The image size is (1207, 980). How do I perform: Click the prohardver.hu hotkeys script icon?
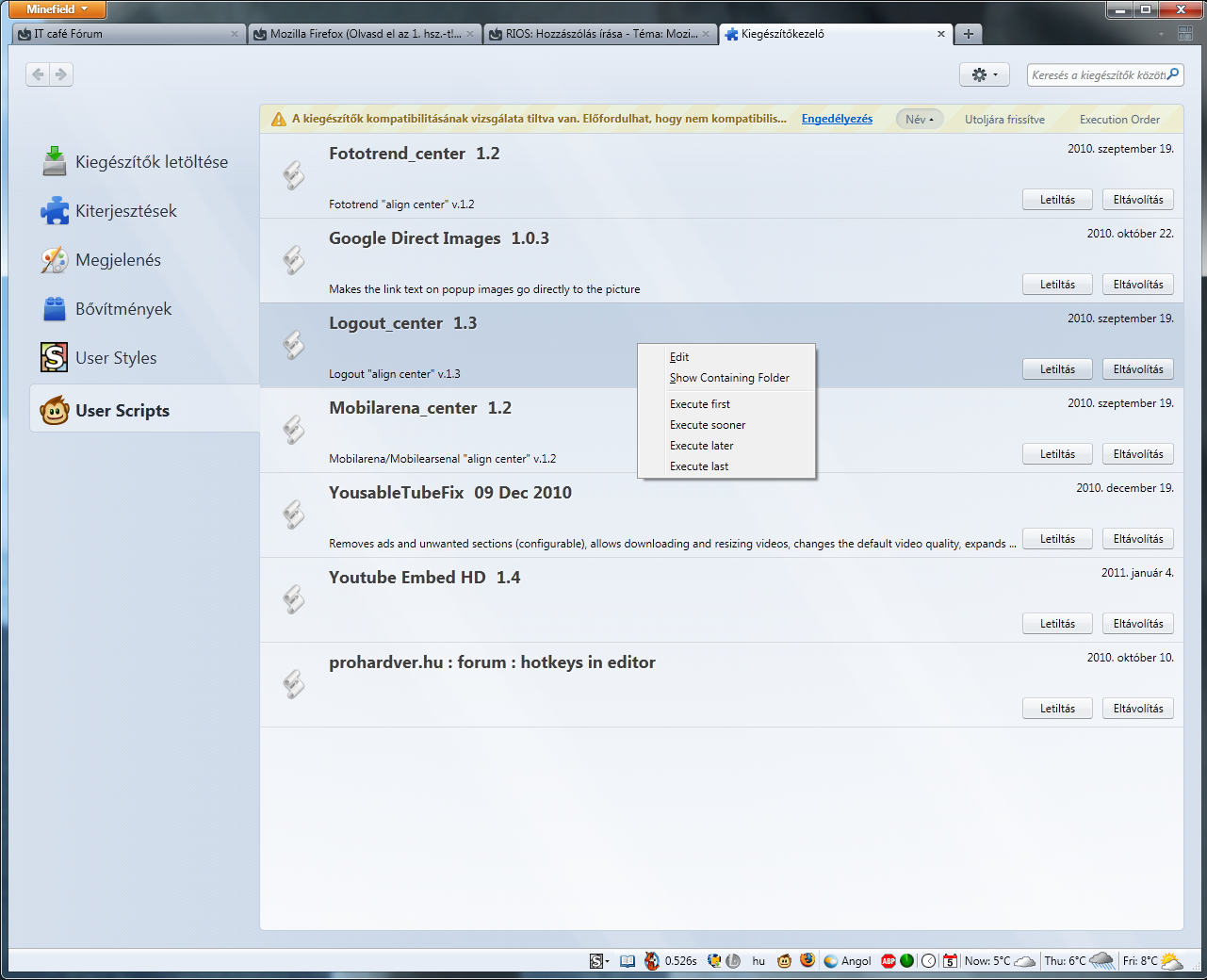coord(294,684)
